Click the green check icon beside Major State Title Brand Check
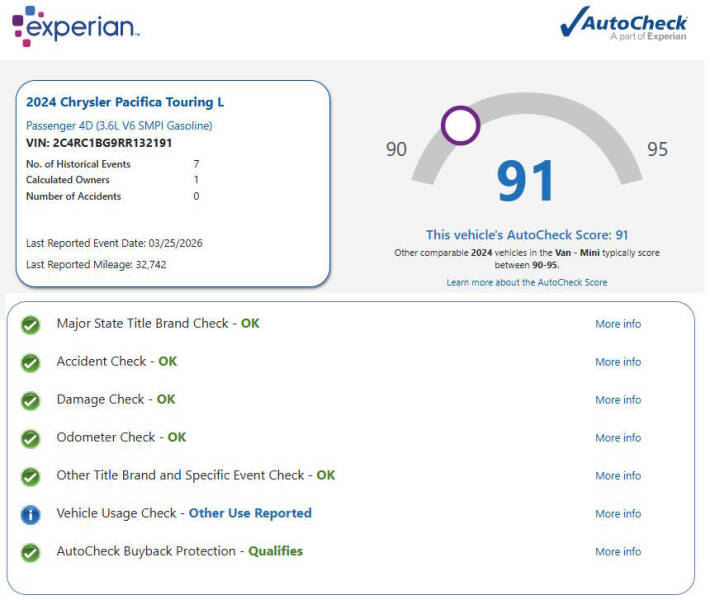The width and height of the screenshot is (710, 600). [30, 325]
